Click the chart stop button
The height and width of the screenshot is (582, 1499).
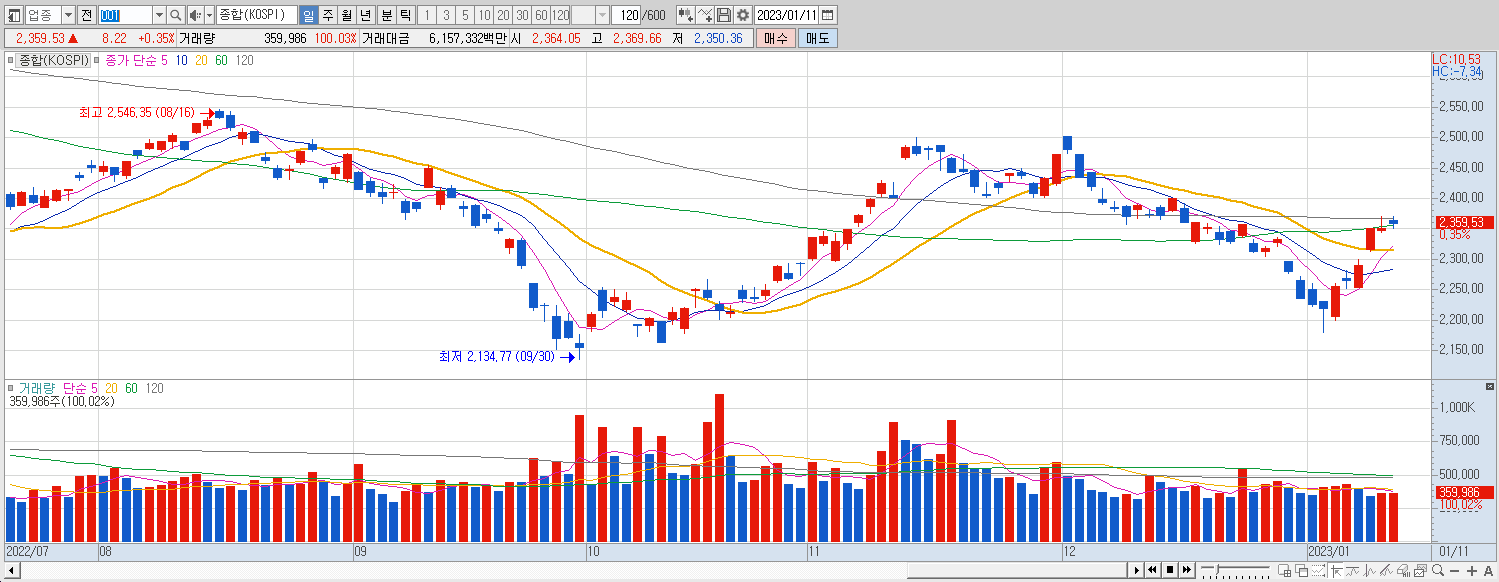click(1170, 570)
